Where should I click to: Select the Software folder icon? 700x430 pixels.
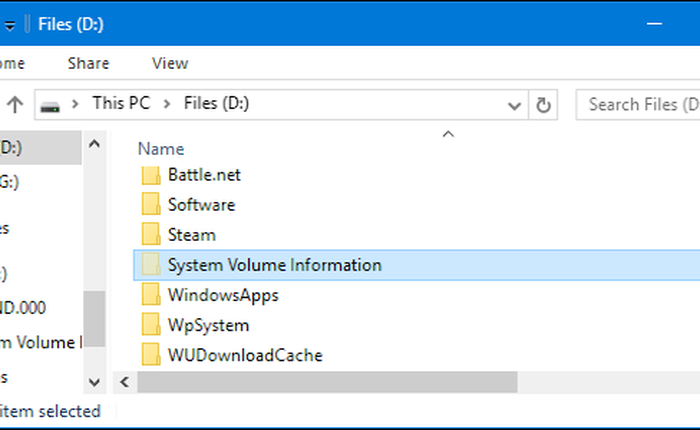tap(151, 205)
